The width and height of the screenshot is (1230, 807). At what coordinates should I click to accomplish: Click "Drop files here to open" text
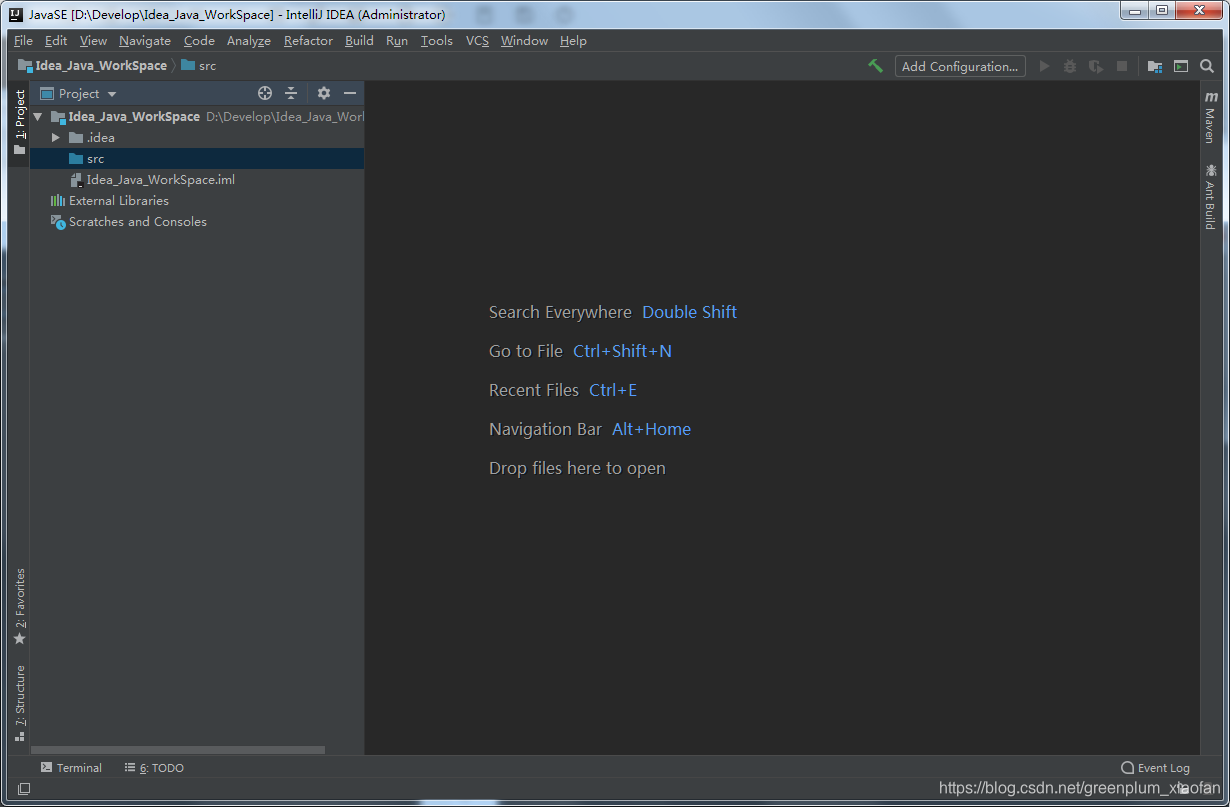577,468
